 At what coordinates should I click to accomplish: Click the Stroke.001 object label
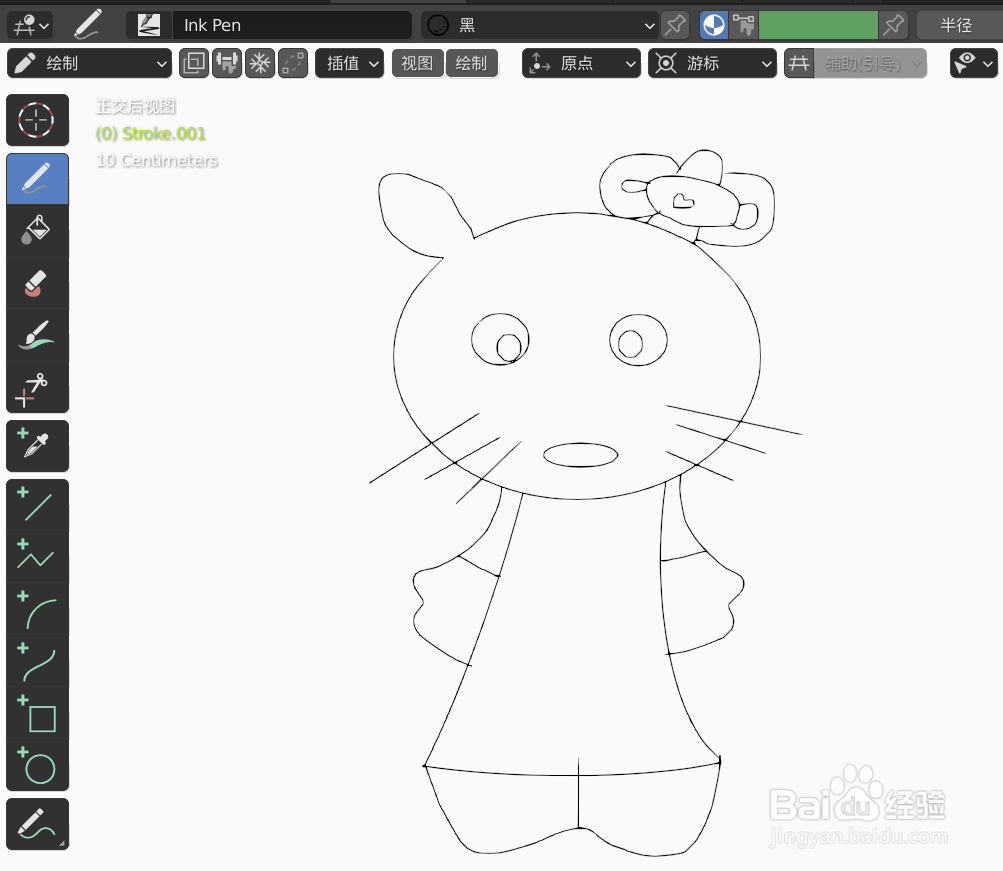point(151,134)
